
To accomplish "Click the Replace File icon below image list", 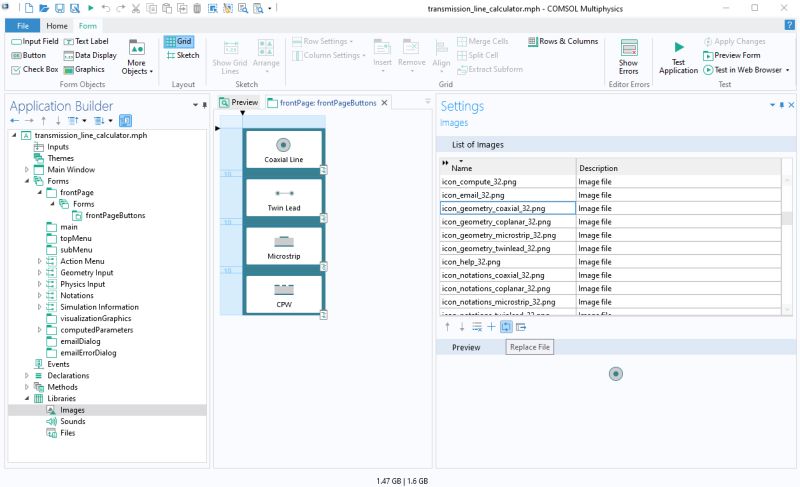I will point(506,327).
